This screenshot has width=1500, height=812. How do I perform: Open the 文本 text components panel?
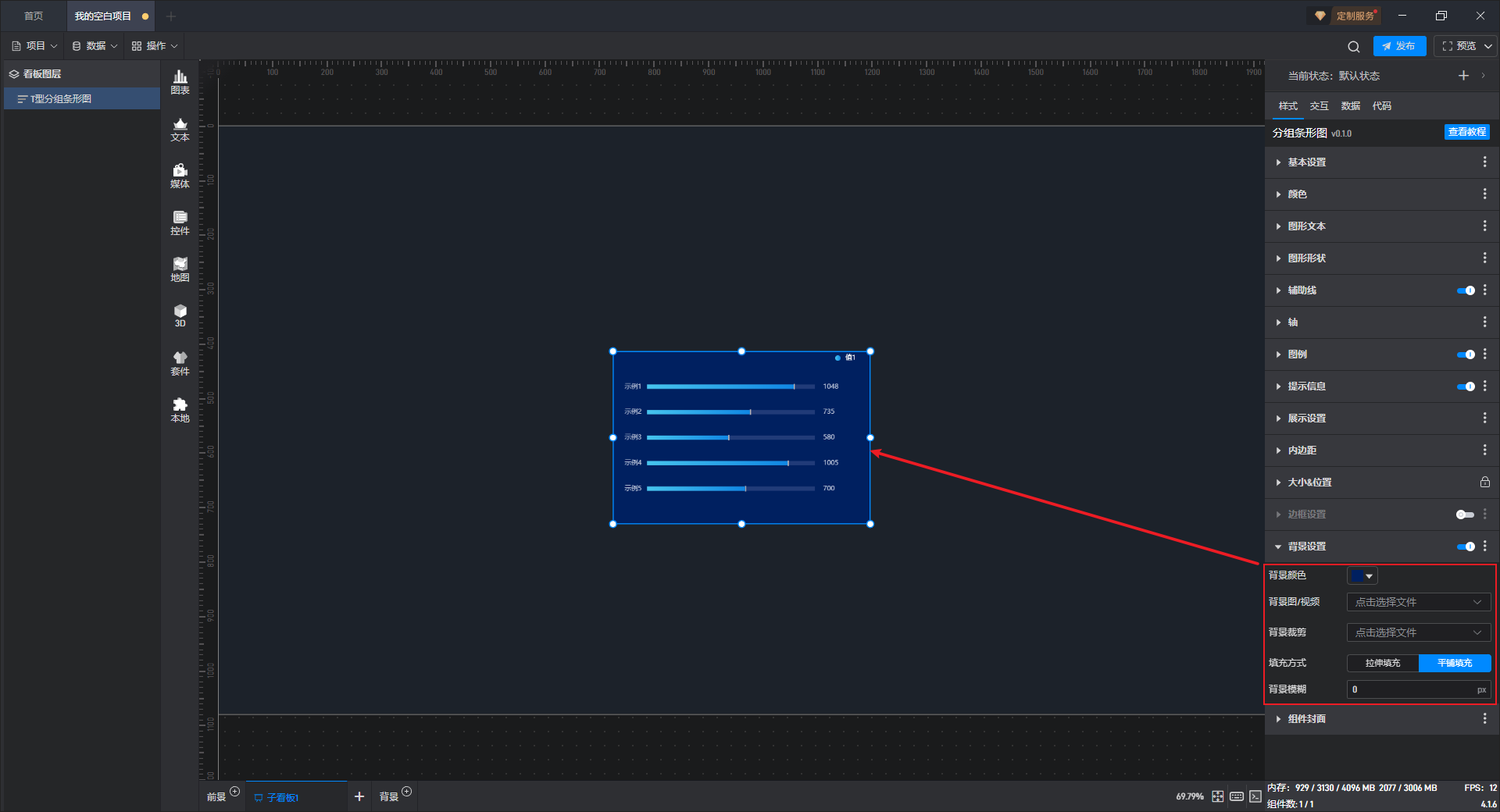pyautogui.click(x=180, y=129)
